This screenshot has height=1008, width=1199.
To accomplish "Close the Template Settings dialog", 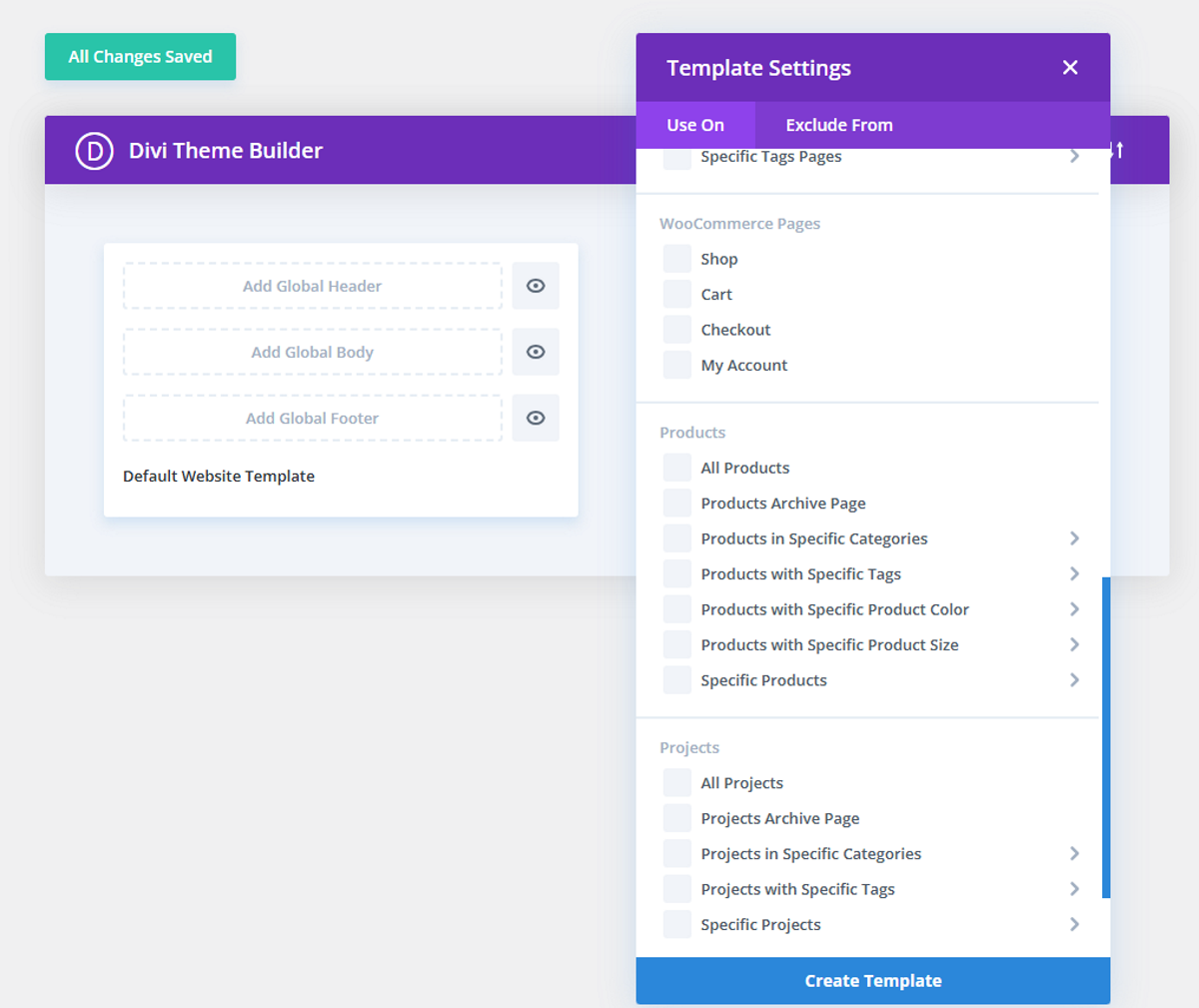I will [x=1070, y=67].
